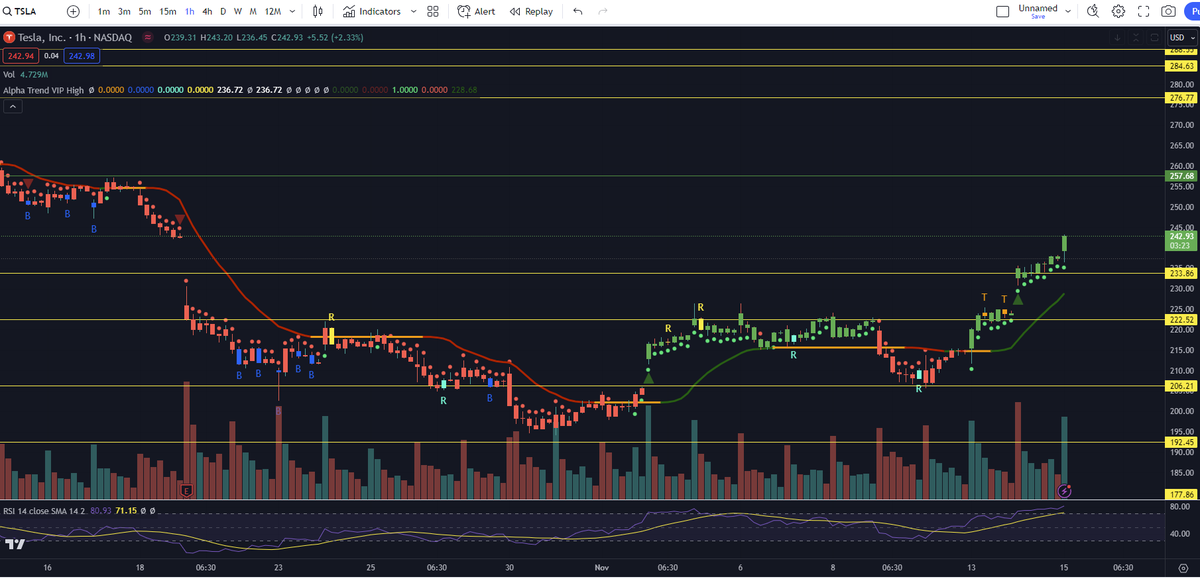Viewport: 1200px width, 579px height.
Task: Open the candlestick chart type menu
Action: pyautogui.click(x=318, y=12)
